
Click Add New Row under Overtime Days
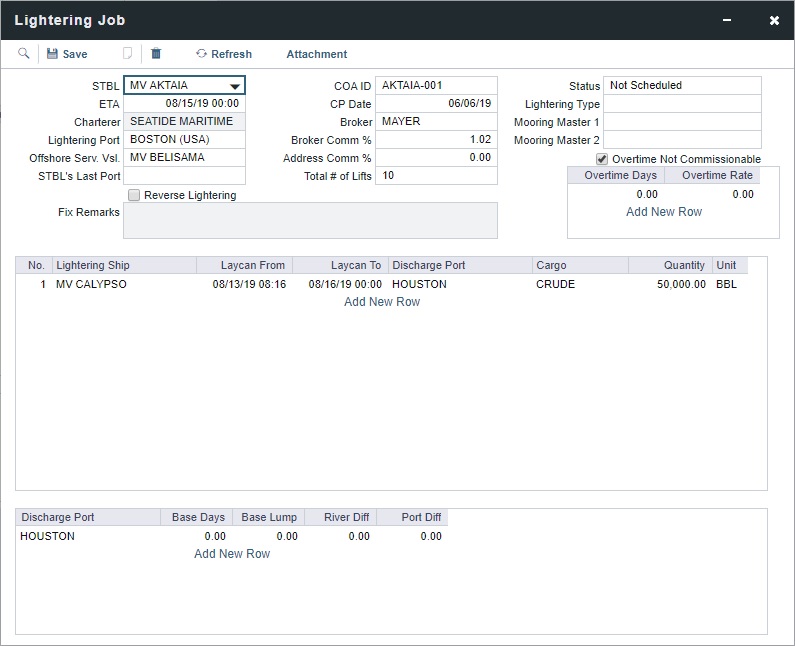coord(664,212)
